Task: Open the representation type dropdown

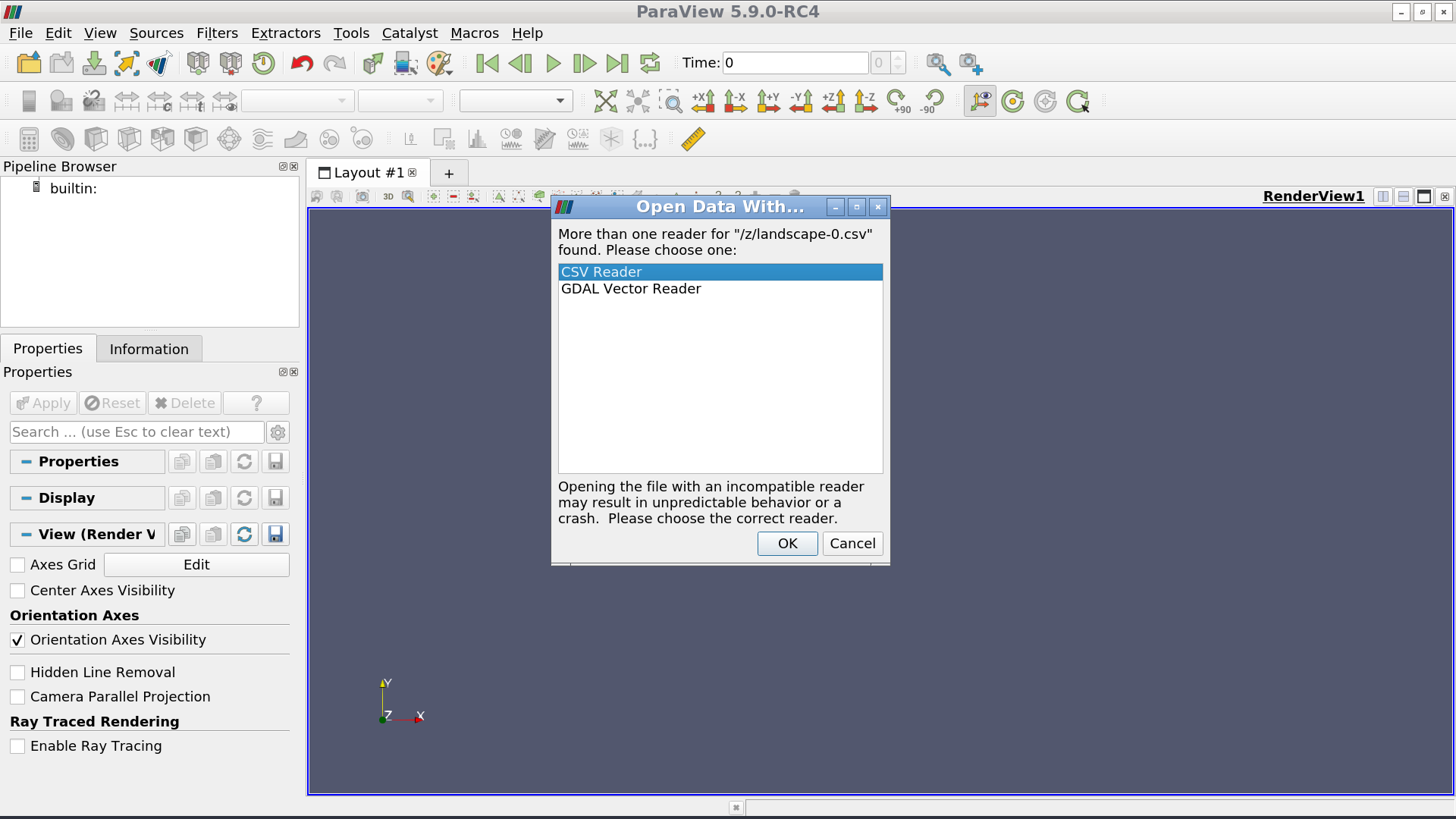Action: [516, 100]
